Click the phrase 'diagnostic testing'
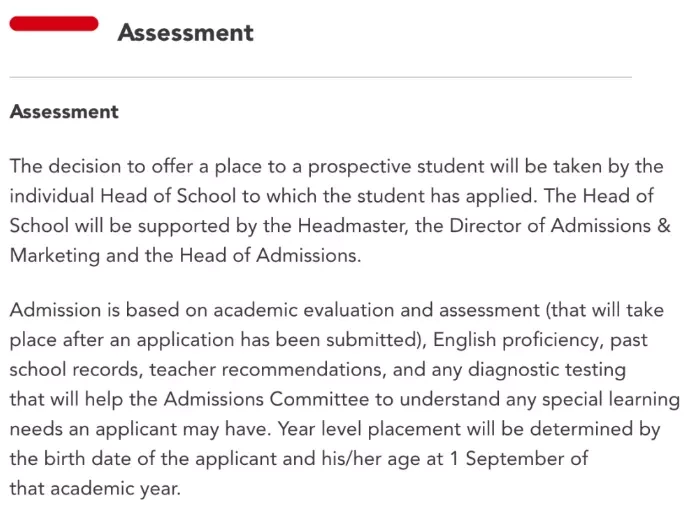Screen dimensions: 688x512 (x=547, y=370)
